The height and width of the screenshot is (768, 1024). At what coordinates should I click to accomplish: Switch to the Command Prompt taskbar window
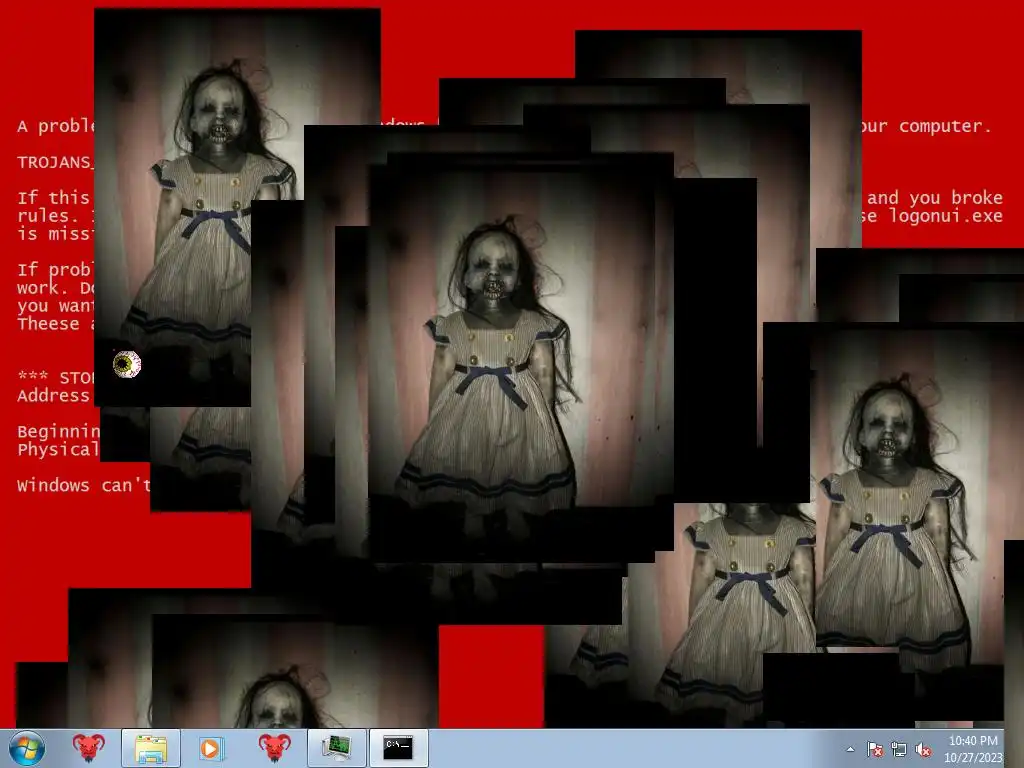pyautogui.click(x=398, y=748)
